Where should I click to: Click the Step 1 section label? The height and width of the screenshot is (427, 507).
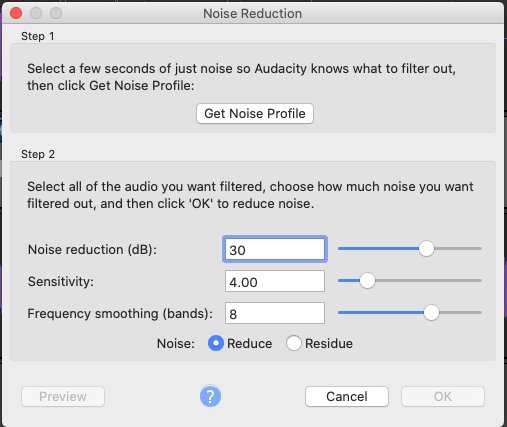tap(37, 36)
